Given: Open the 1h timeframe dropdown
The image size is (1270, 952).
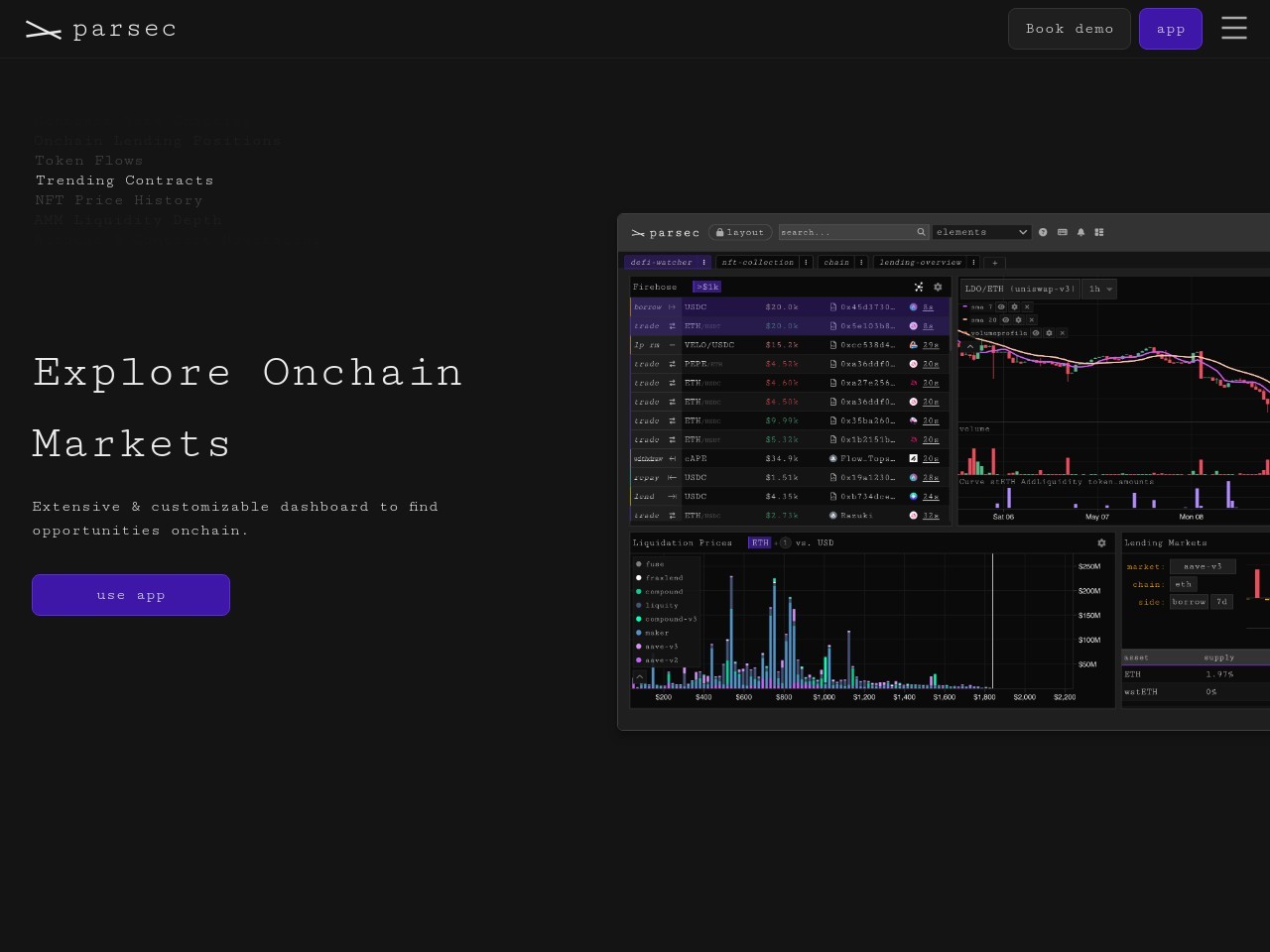Looking at the screenshot, I should coord(1099,289).
